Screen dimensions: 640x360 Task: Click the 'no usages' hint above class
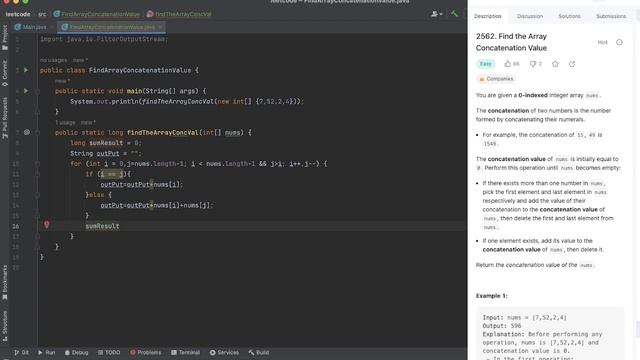click(x=53, y=60)
